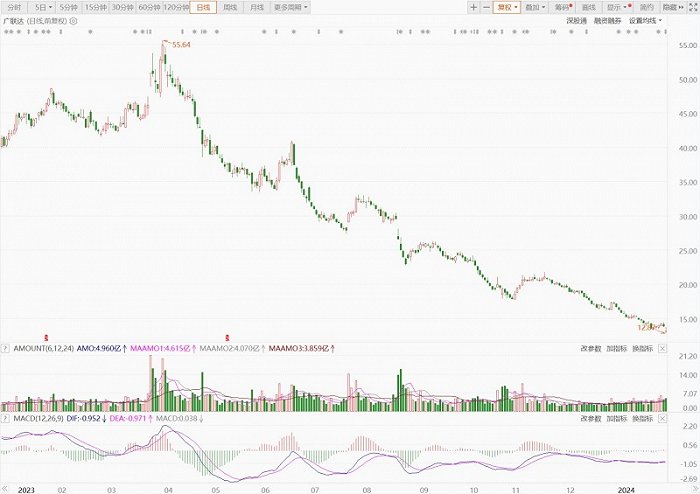Viewport: 700px width, 494px height.
Task: Open help icon for AMOUNT indicator
Action: 5,349
